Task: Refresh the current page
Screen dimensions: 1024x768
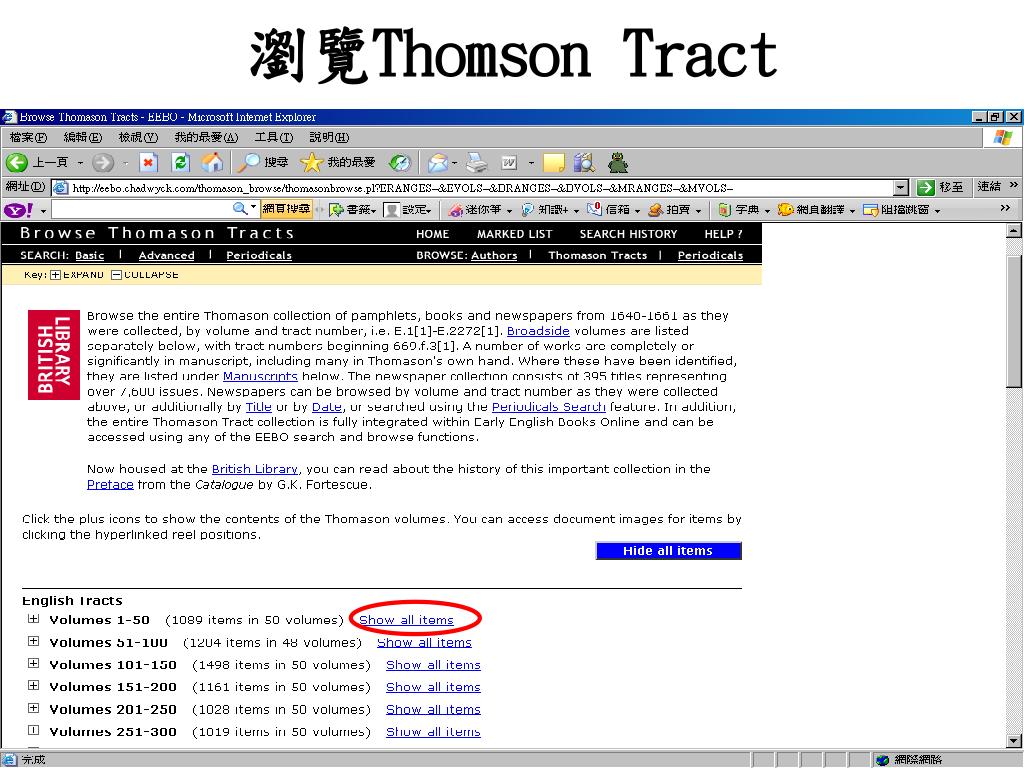Action: pyautogui.click(x=181, y=163)
